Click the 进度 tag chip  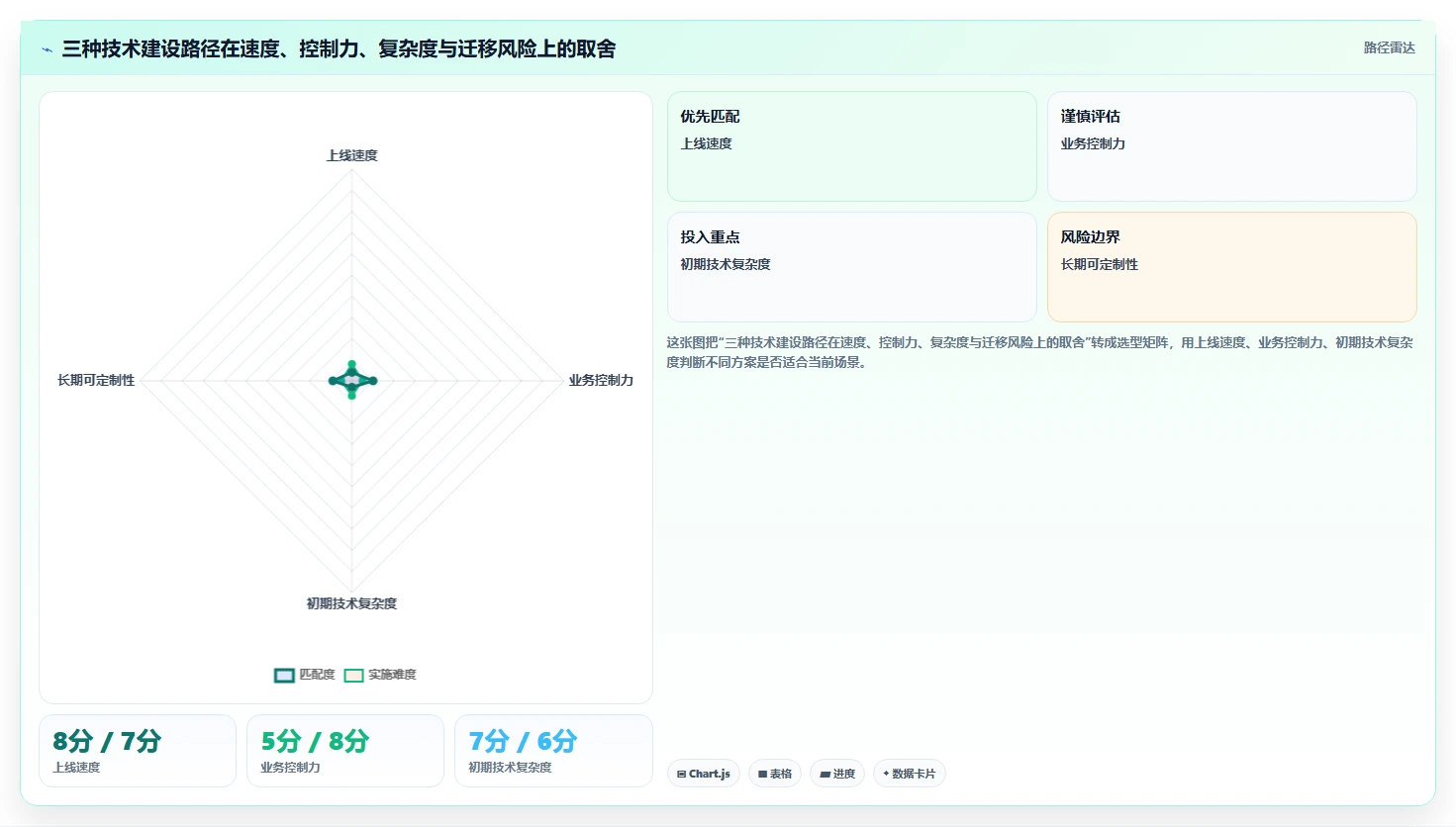837,774
